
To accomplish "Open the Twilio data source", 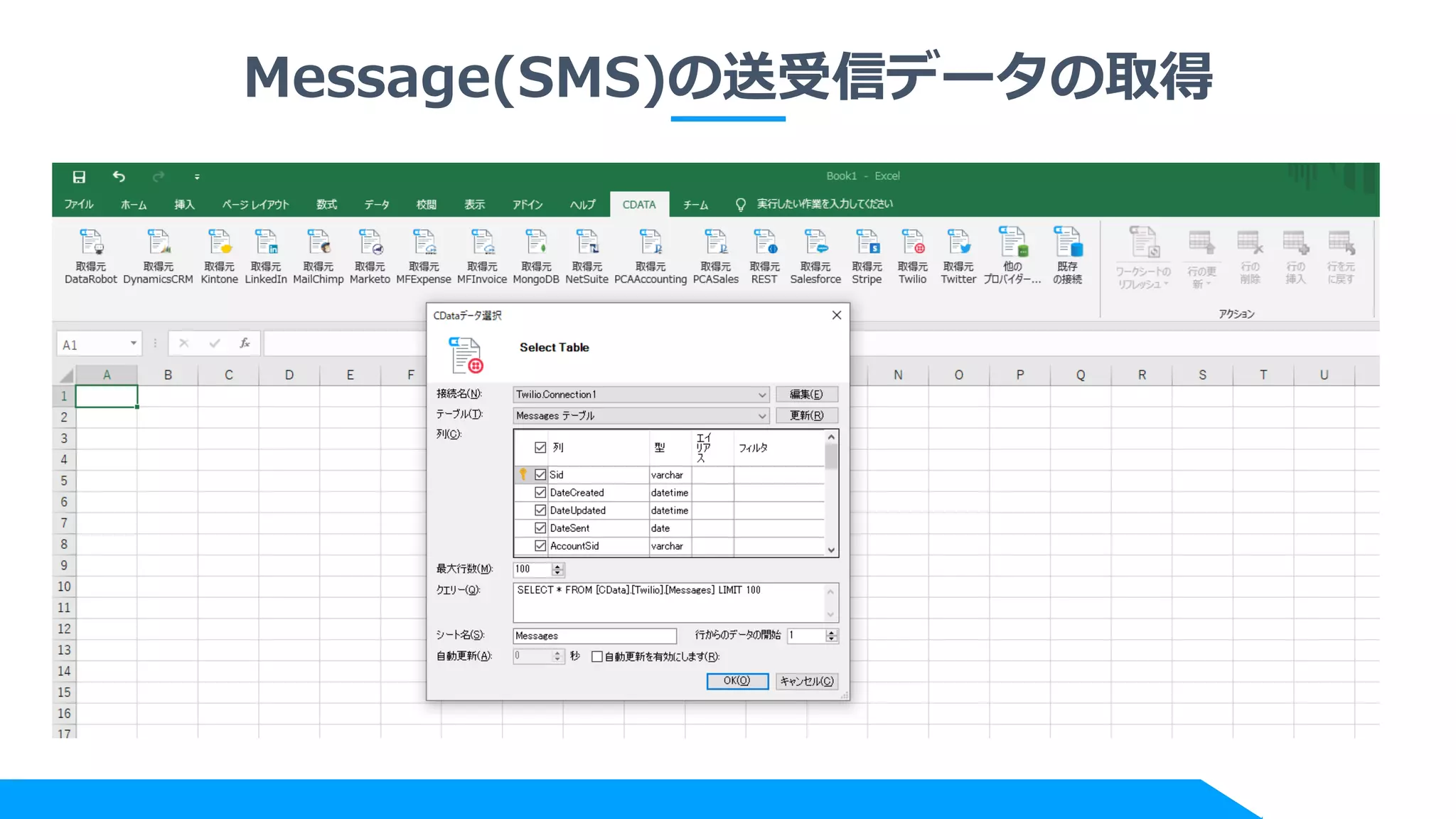I will coord(912,256).
